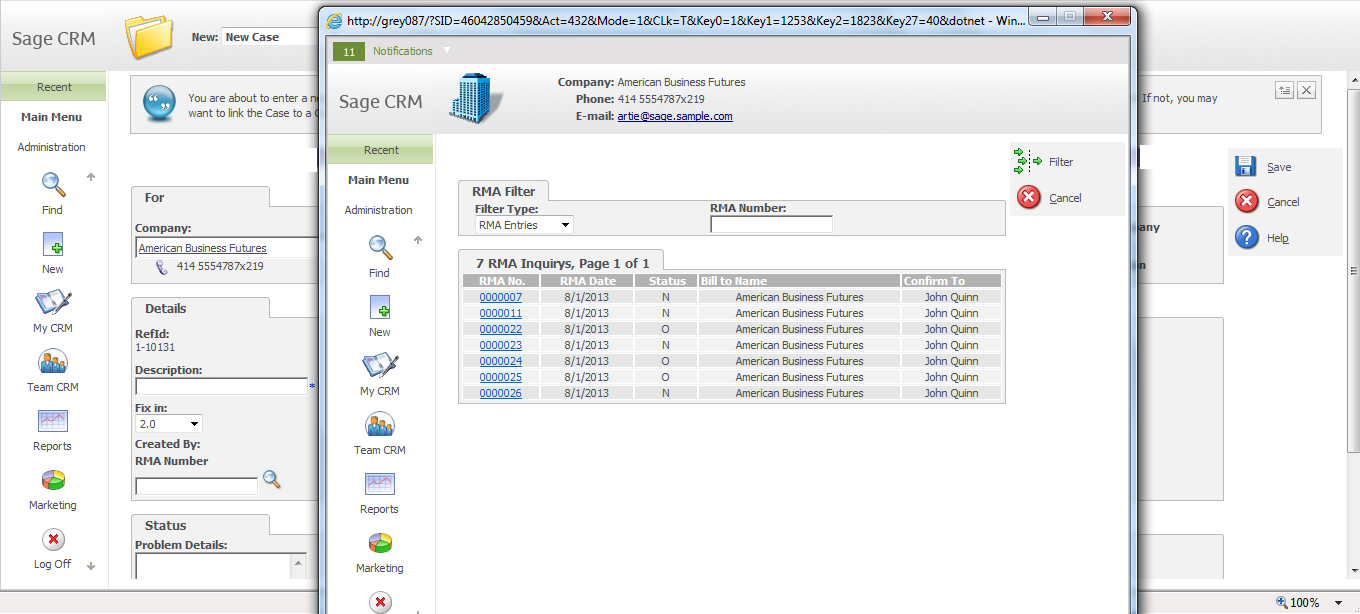The width and height of the screenshot is (1360, 614).
Task: Click the 8/1/2013 date in the 0000026 row
Action: click(587, 393)
